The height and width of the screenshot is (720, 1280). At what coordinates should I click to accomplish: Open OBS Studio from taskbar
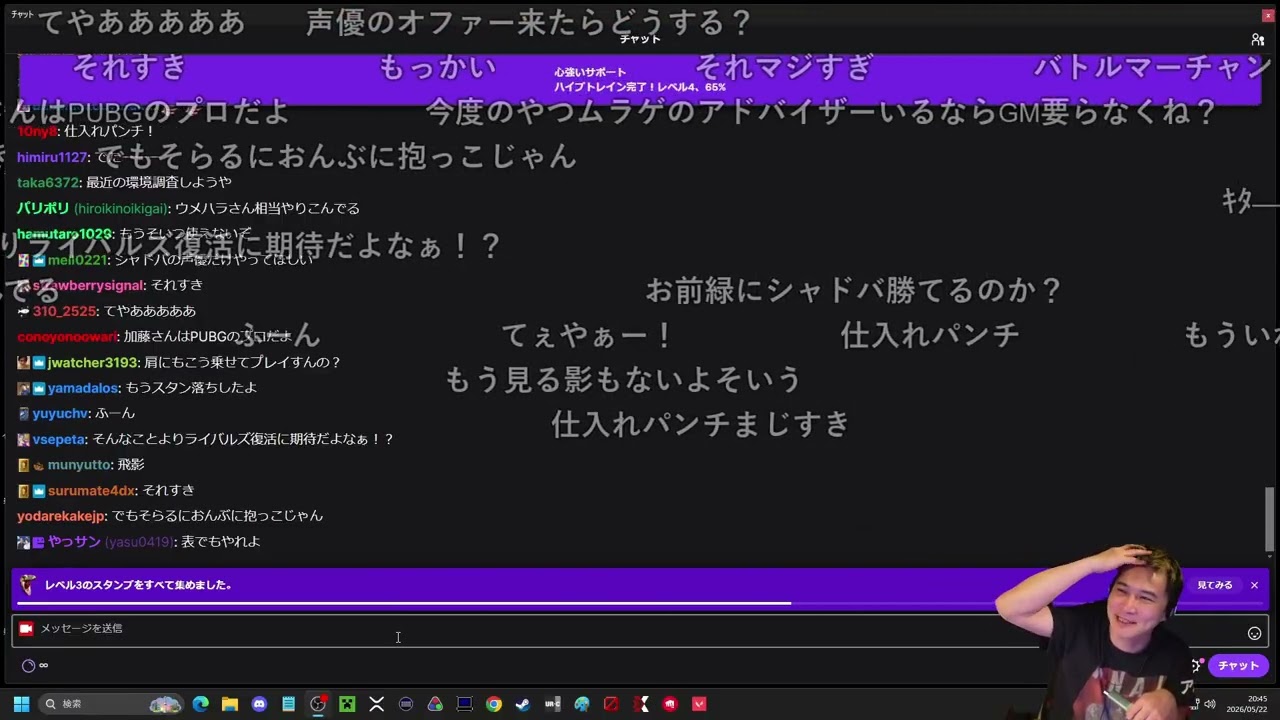coord(318,704)
